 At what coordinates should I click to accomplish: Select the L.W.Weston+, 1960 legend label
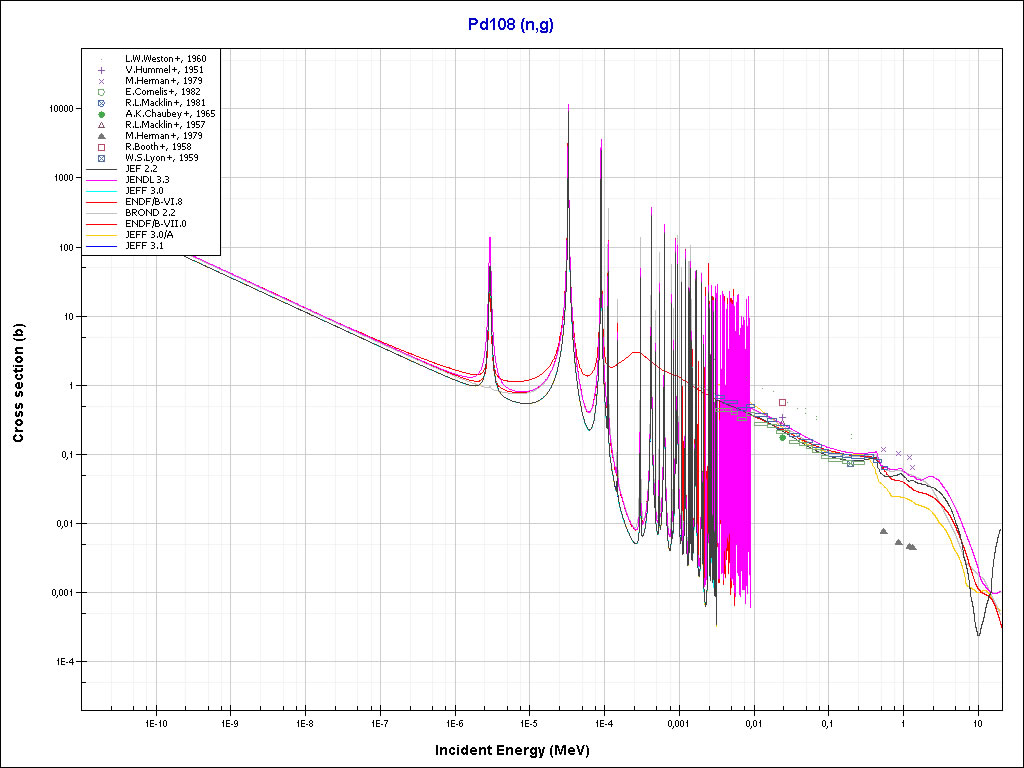(165, 59)
